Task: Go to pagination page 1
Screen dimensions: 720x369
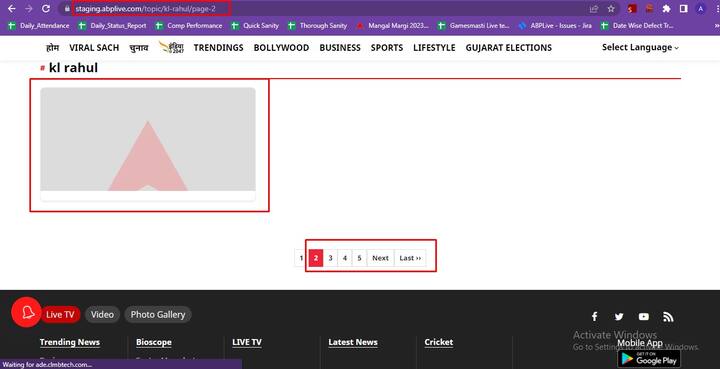Action: coord(301,258)
